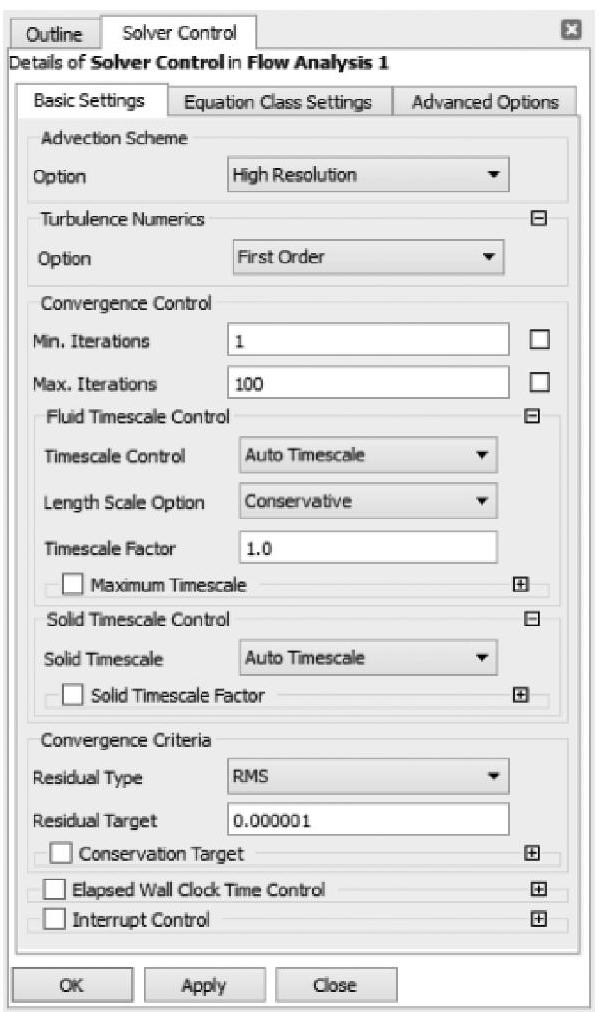This screenshot has width=608, height=1012.
Task: Expand the Interrupt Control section
Action: pos(538,919)
